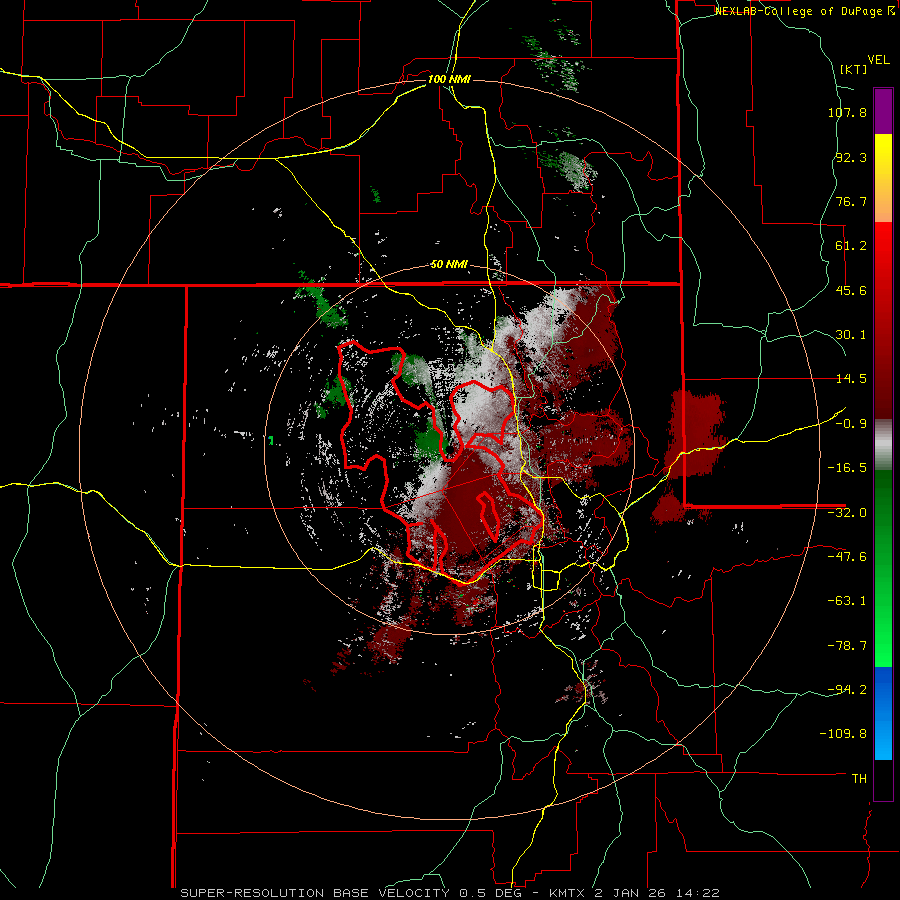Select the 61.2 legend value
The height and width of the screenshot is (900, 900).
pyautogui.click(x=851, y=246)
